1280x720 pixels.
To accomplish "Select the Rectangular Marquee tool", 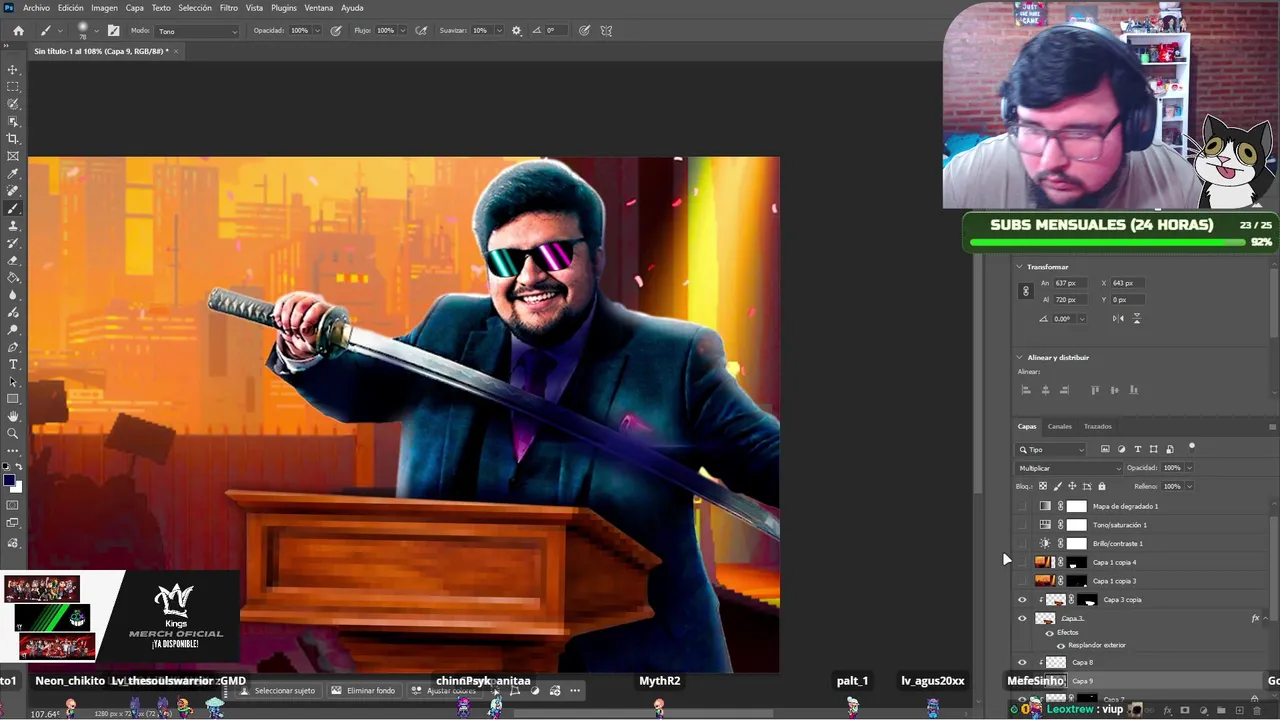I will (13, 87).
